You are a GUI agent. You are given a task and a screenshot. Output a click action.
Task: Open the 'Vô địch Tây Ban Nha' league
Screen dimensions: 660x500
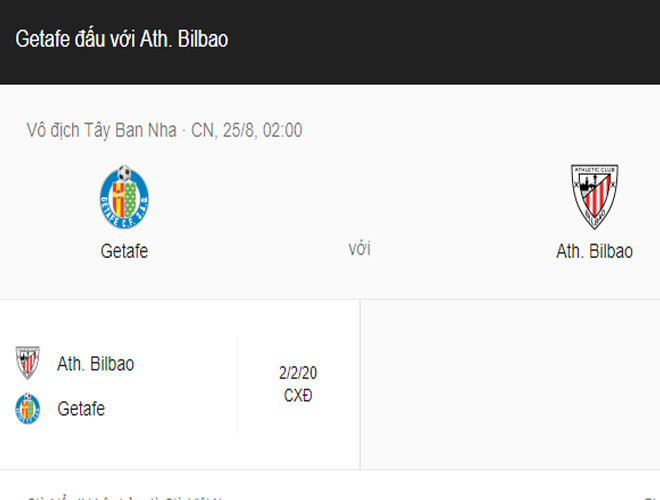click(x=101, y=130)
